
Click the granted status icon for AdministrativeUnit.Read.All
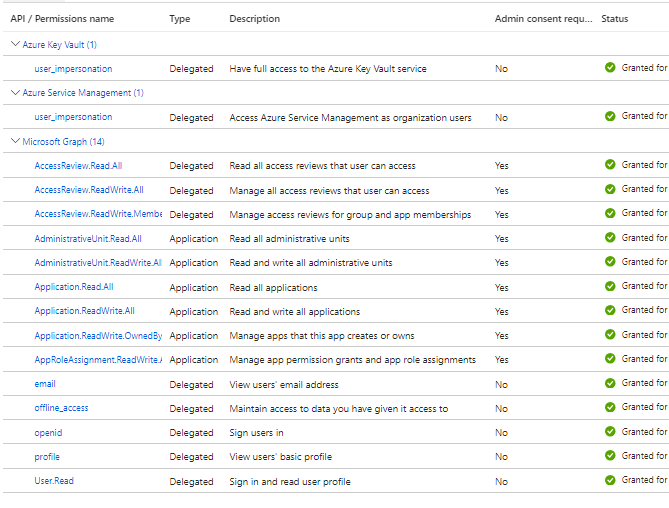coord(610,238)
